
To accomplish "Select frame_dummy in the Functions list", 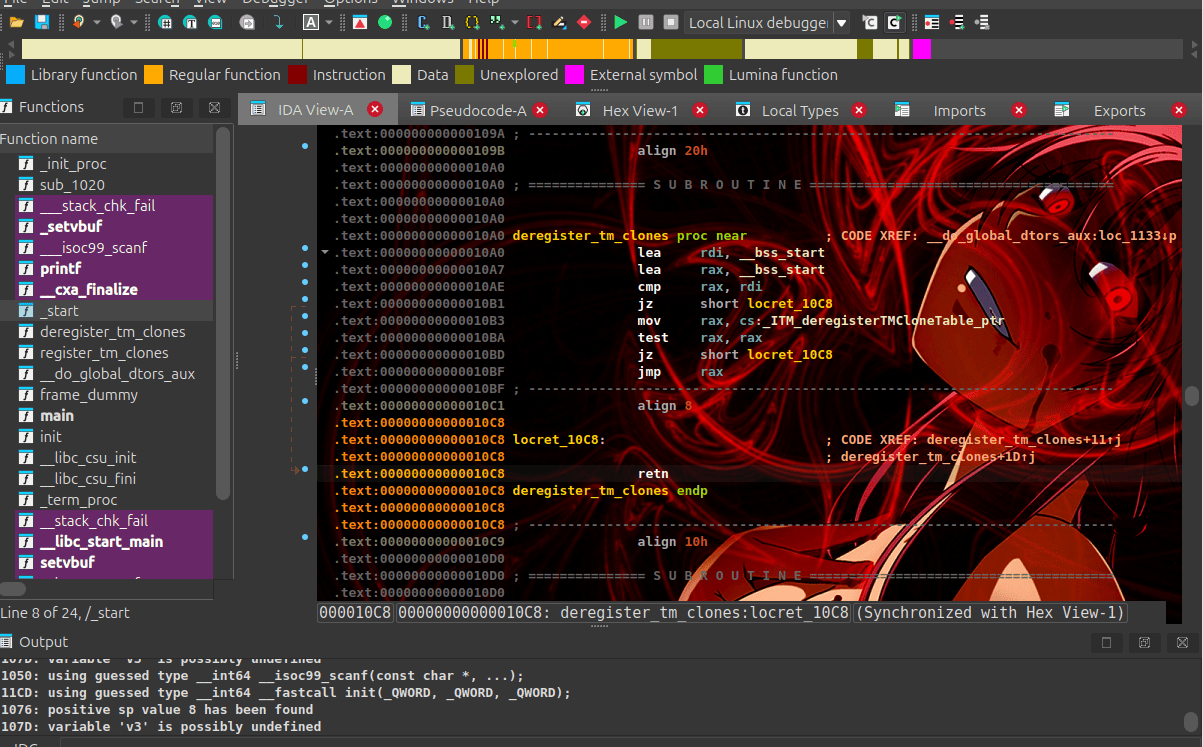I will (88, 395).
